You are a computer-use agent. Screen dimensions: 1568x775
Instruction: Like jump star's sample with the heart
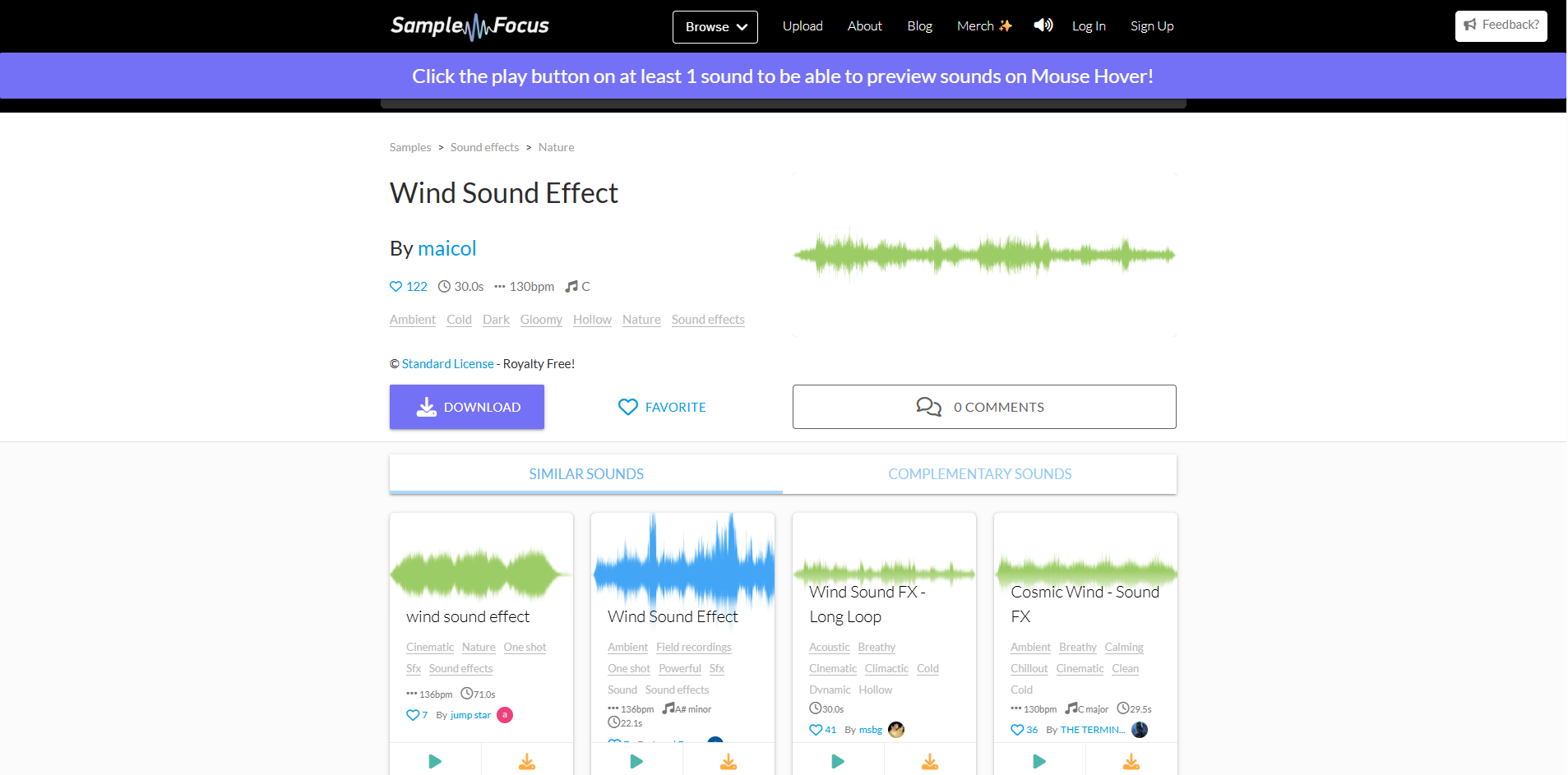tap(412, 714)
